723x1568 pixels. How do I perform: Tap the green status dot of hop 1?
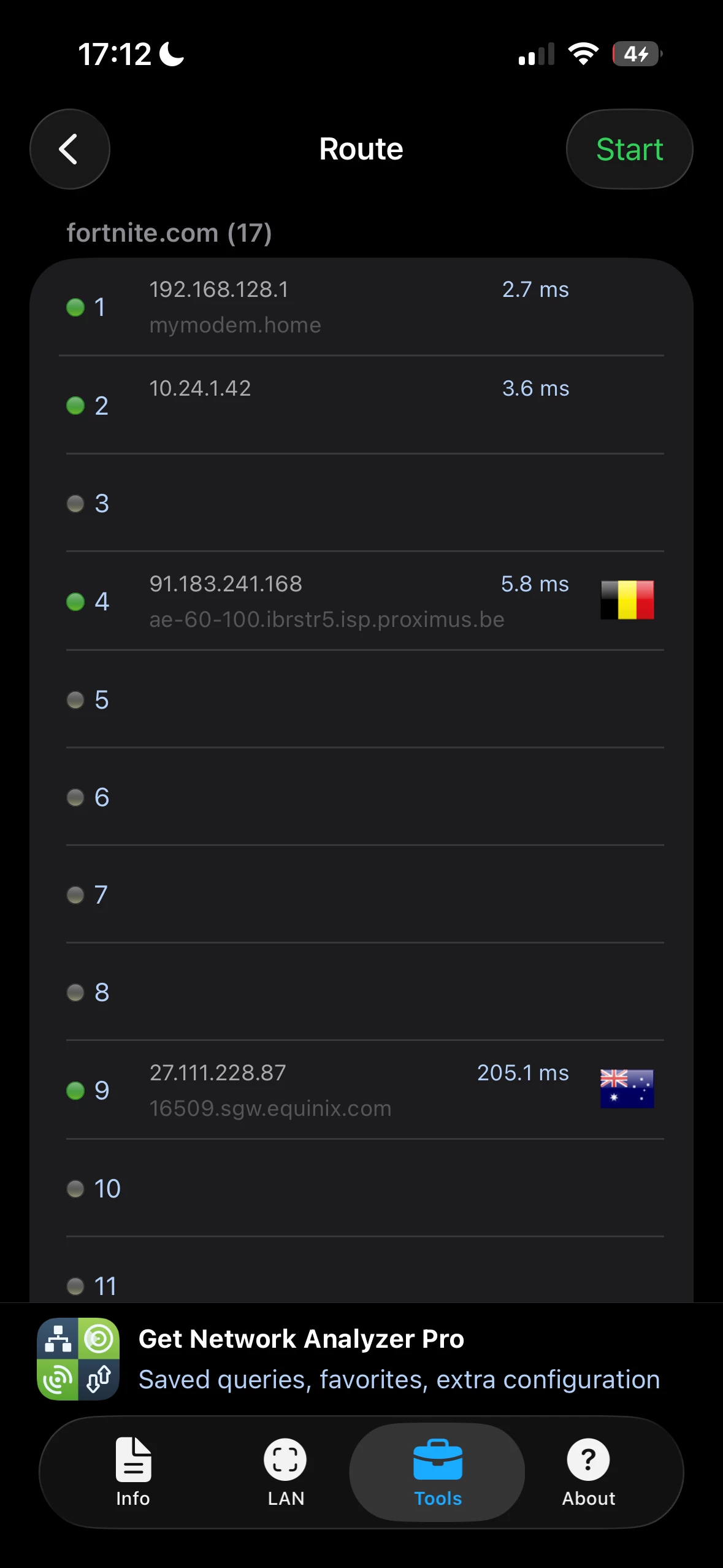(x=75, y=307)
